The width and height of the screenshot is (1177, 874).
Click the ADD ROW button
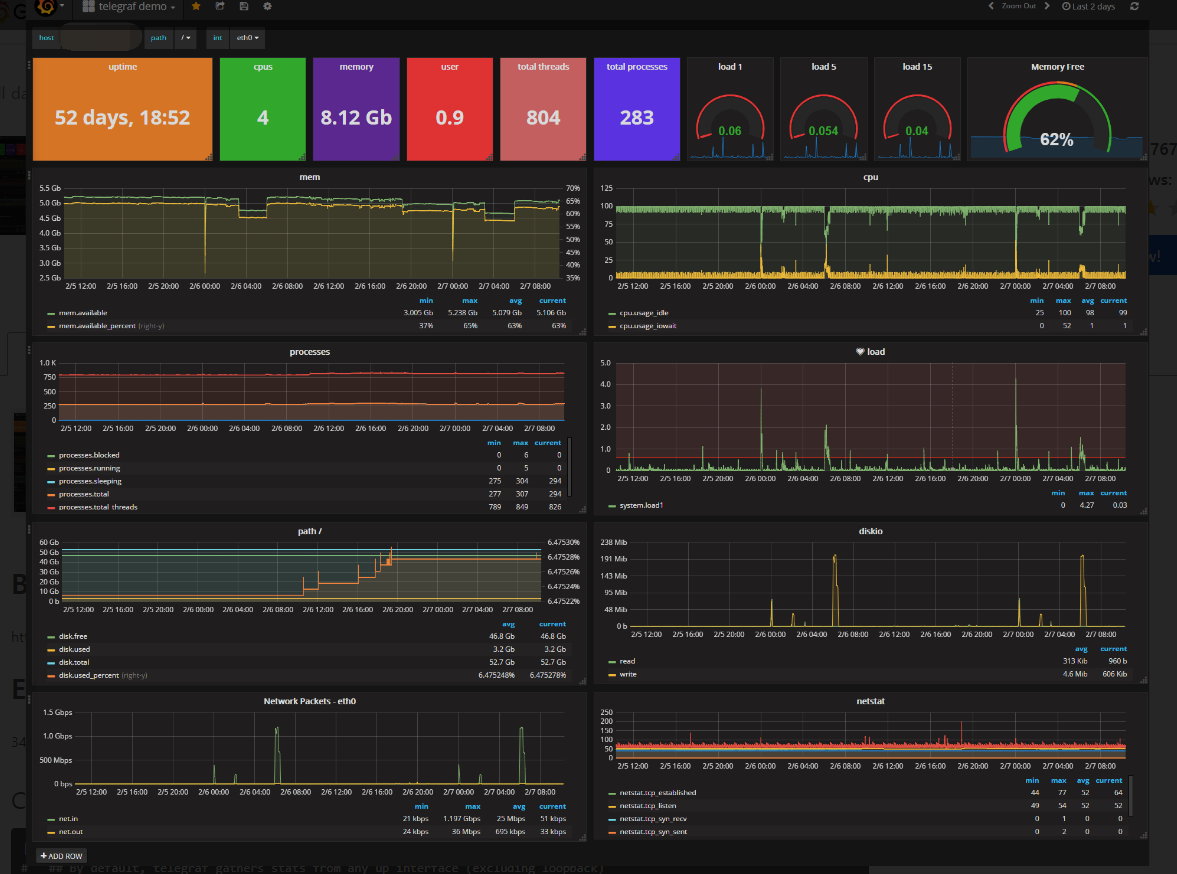coord(62,856)
